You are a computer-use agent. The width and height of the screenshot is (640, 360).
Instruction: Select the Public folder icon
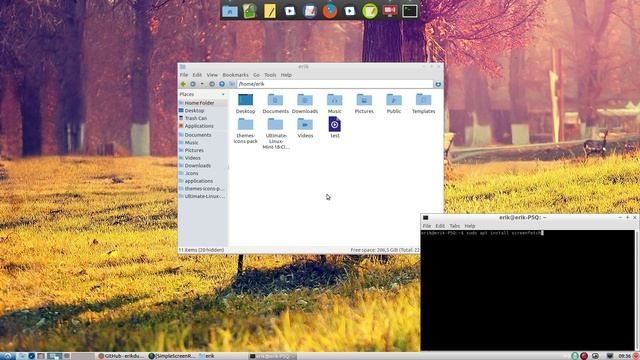[394, 100]
